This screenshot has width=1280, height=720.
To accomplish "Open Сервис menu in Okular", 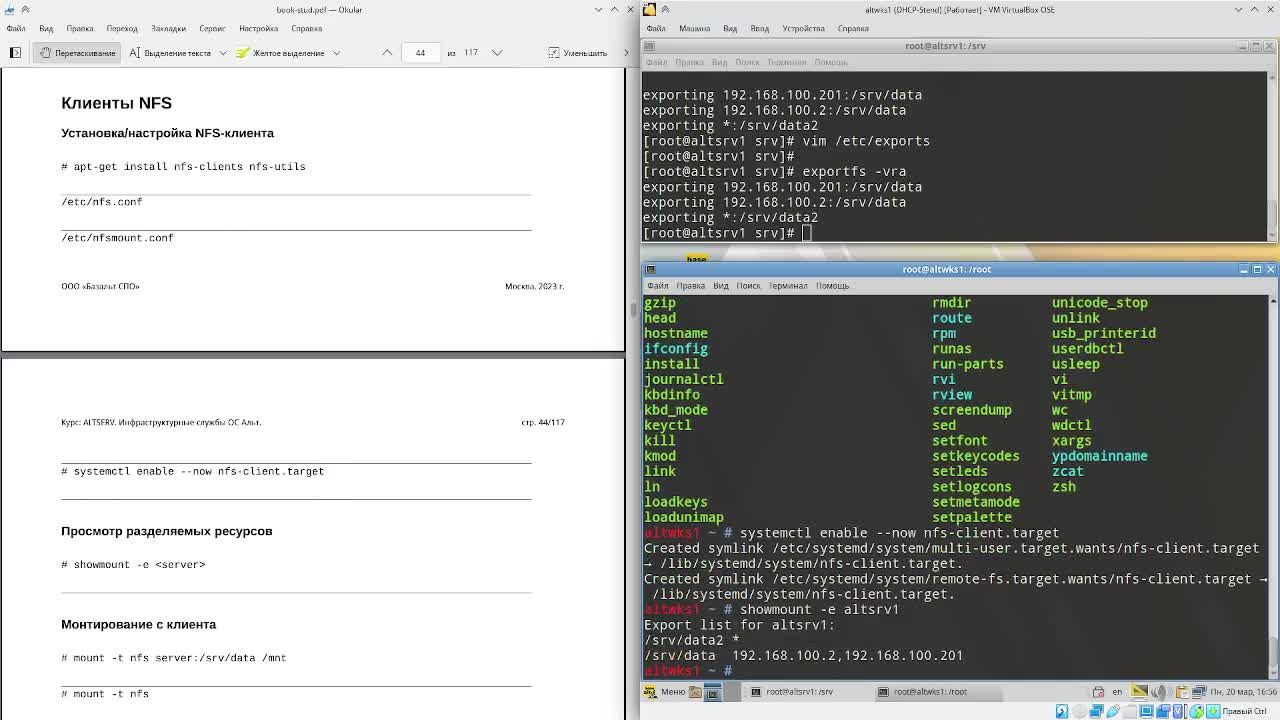I will pyautogui.click(x=212, y=28).
